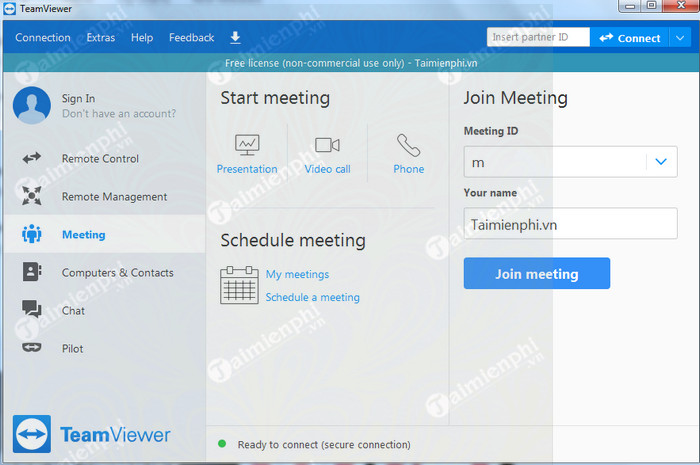The image size is (700, 465).
Task: Click the Remote Control arrows icon
Action: (32, 158)
